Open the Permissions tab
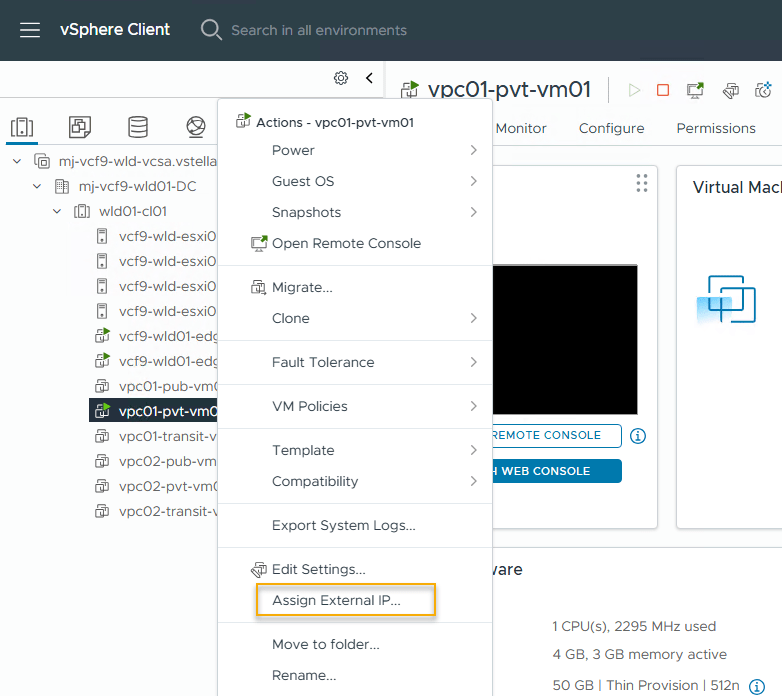 coord(716,128)
